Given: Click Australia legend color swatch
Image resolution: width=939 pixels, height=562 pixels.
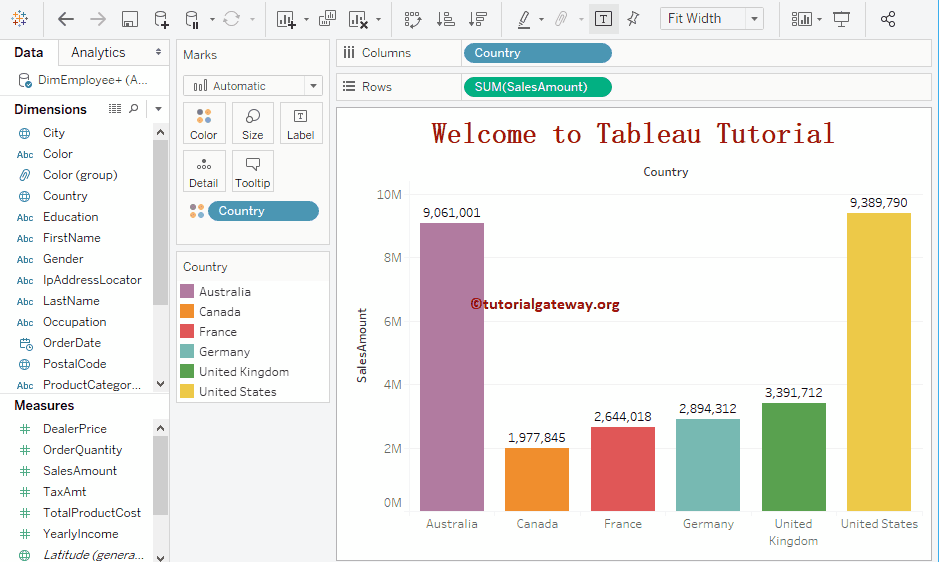Looking at the screenshot, I should (x=187, y=291).
